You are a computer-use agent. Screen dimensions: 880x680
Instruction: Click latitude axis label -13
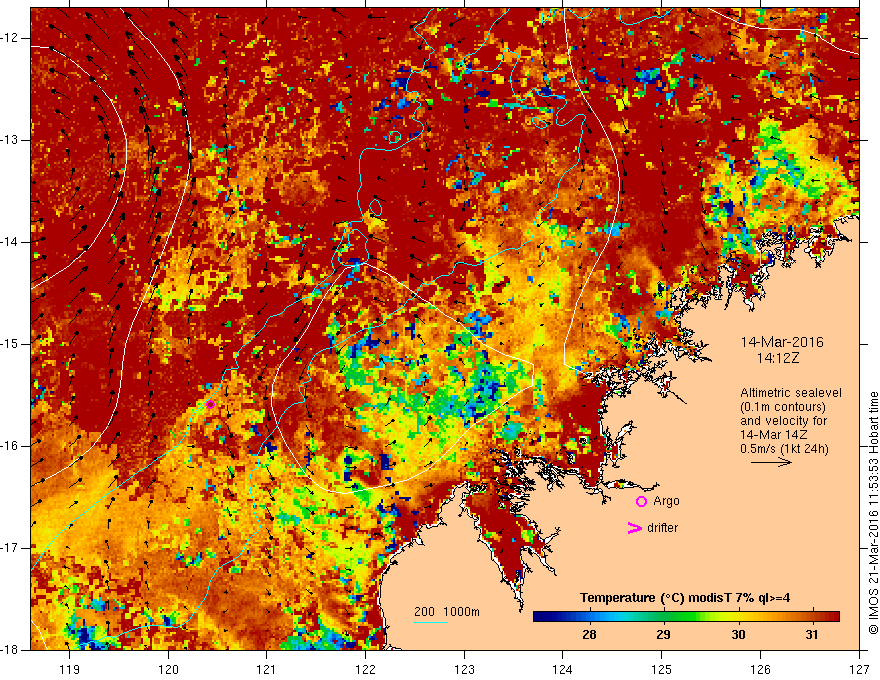(10, 140)
